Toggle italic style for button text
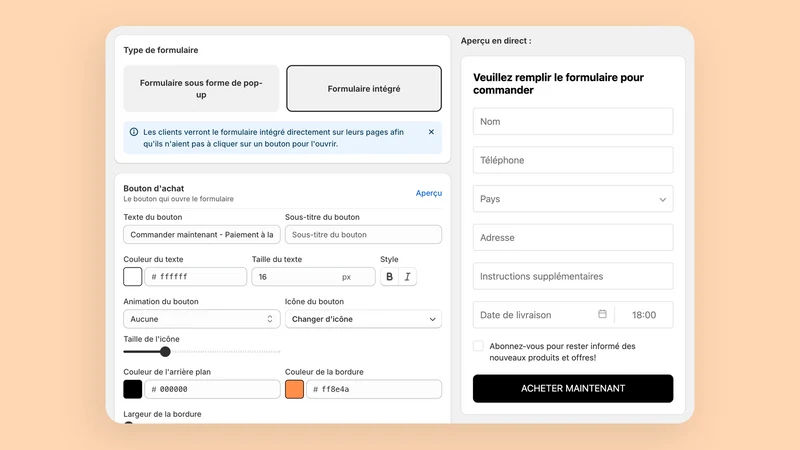Viewport: 800px width, 450px height. pyautogui.click(x=407, y=277)
